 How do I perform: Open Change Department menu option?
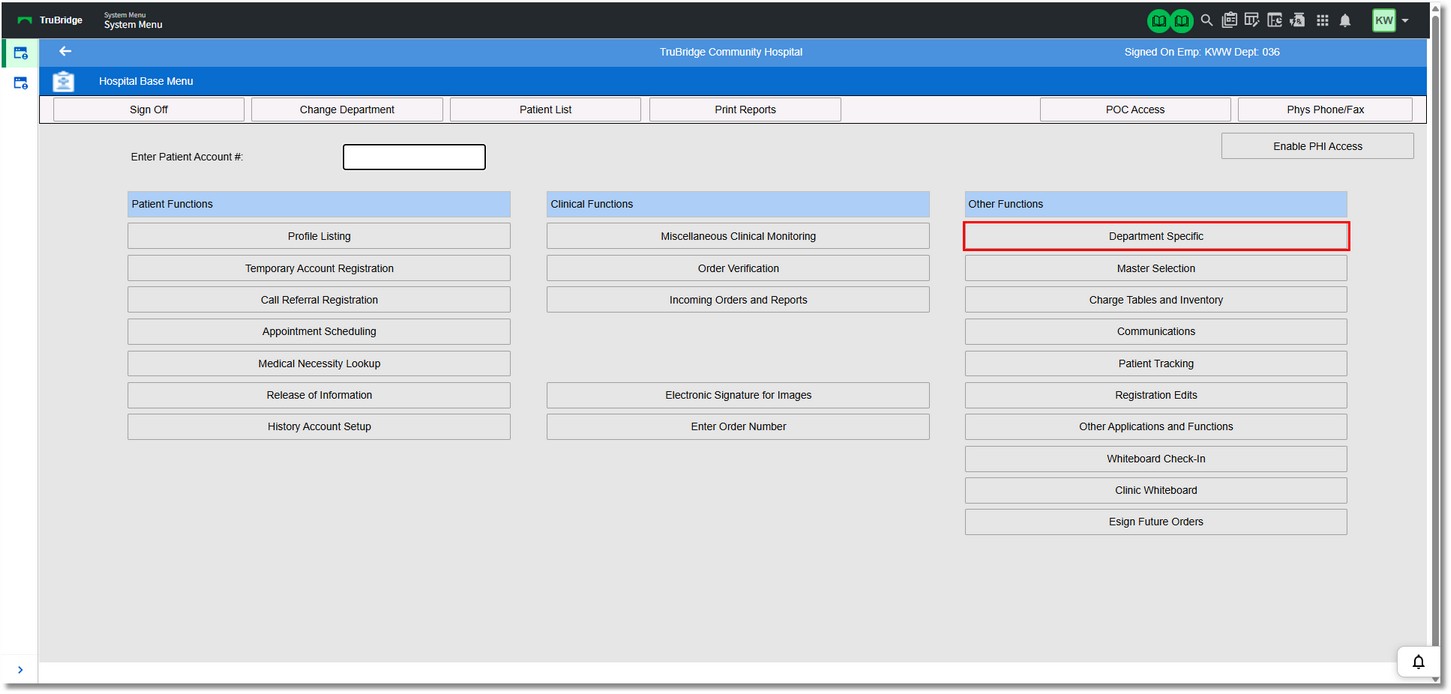click(346, 110)
